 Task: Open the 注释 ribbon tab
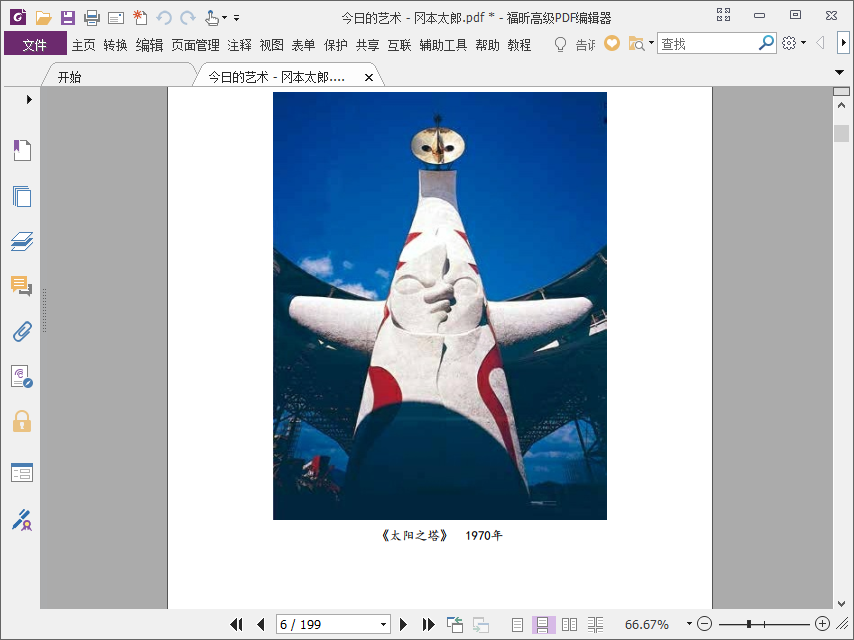click(240, 45)
